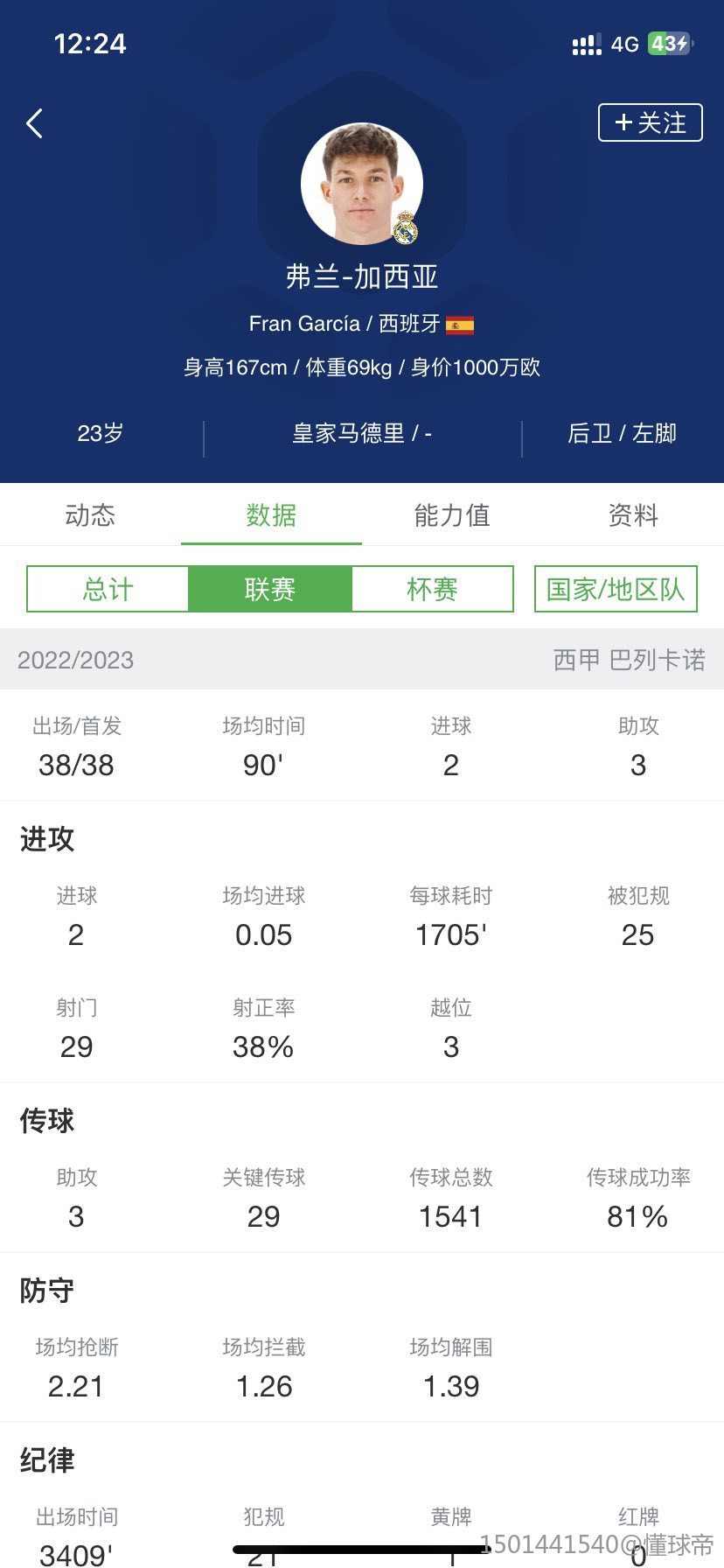Tap the battery status icon
The height and width of the screenshot is (1568, 724).
[x=670, y=44]
